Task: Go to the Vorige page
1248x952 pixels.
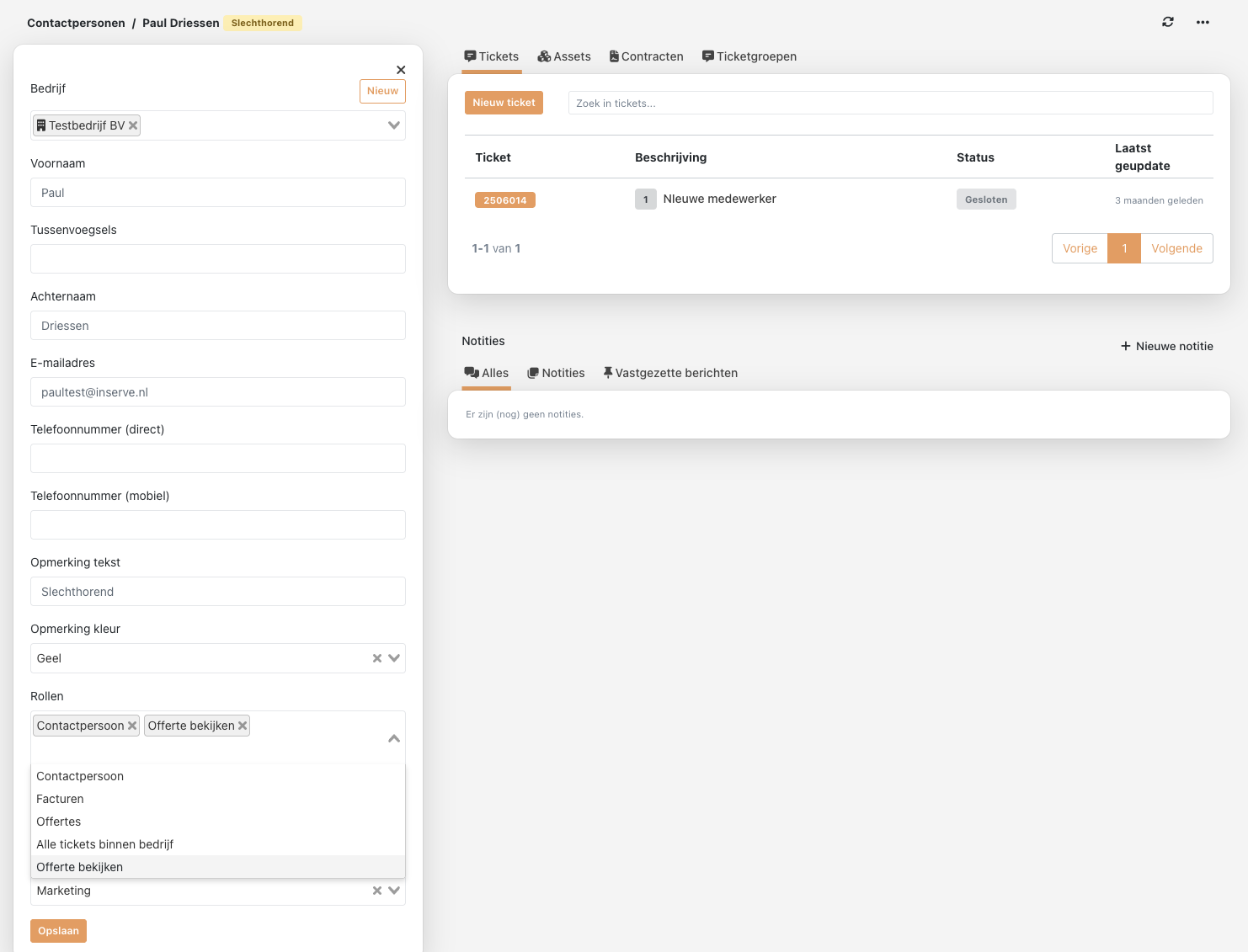Action: click(1080, 248)
